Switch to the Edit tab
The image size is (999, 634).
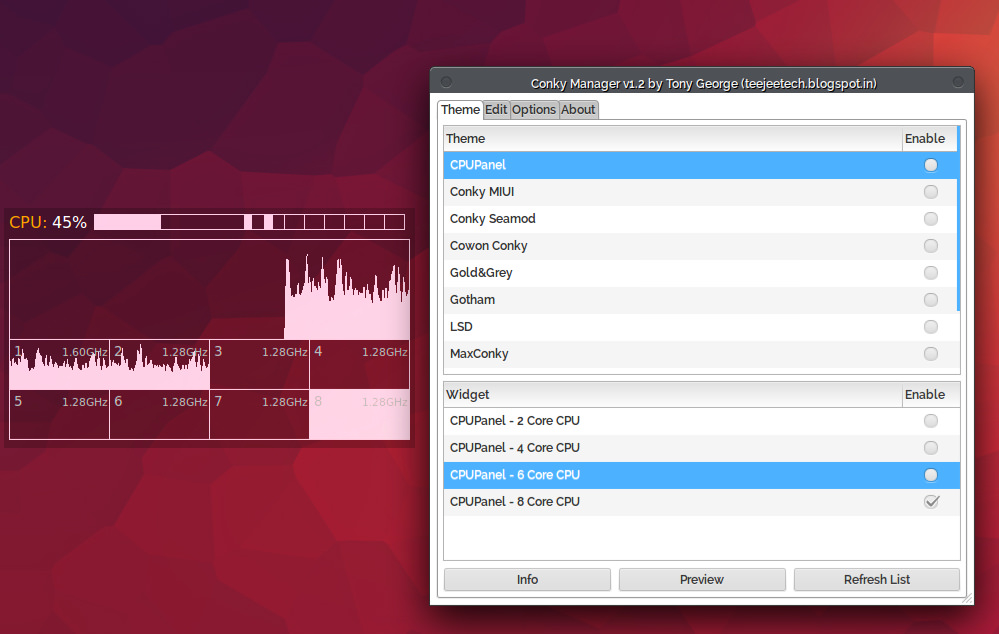[496, 110]
